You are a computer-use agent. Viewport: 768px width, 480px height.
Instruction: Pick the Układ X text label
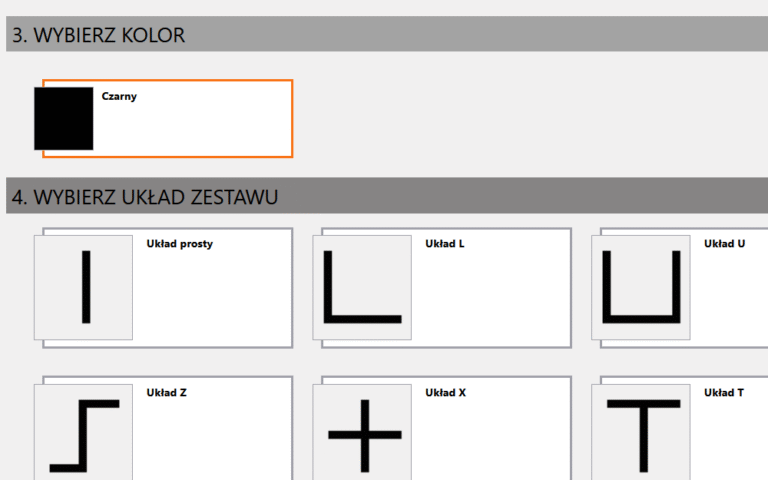pyautogui.click(x=445, y=392)
